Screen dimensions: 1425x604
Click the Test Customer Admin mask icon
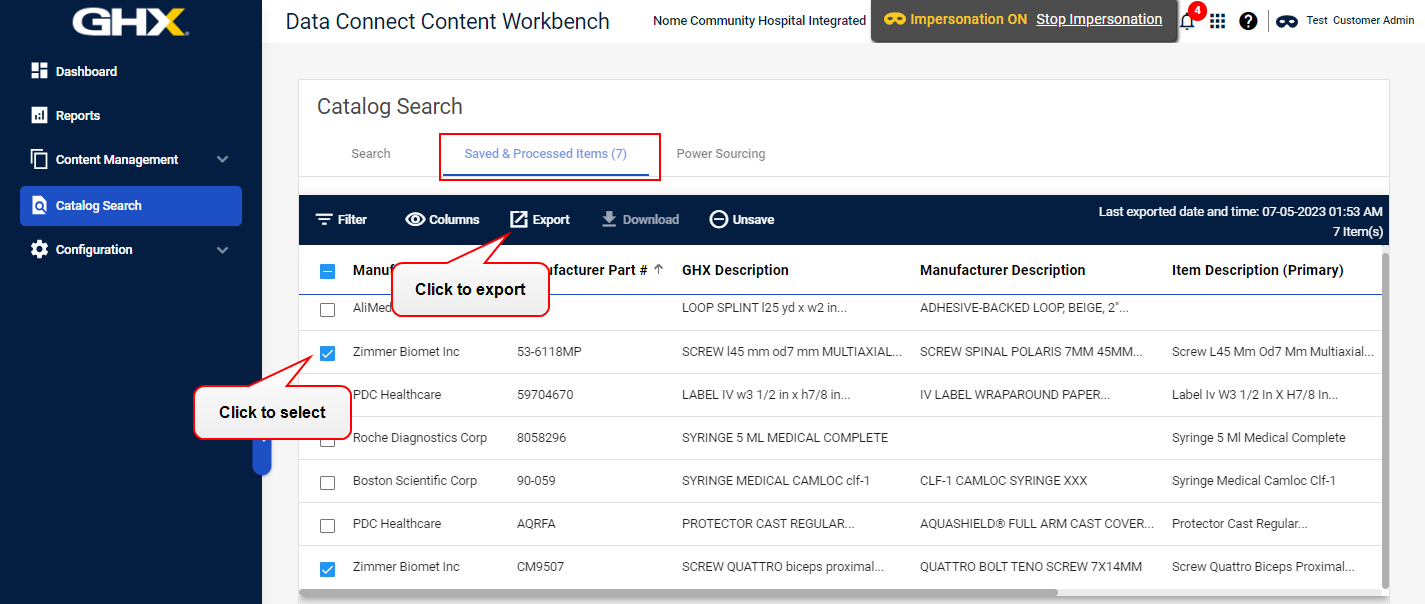click(x=1287, y=21)
